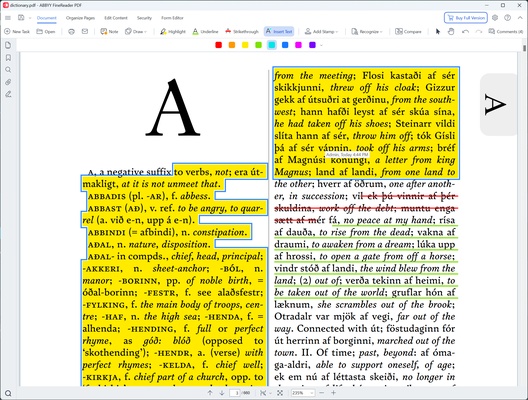The height and width of the screenshot is (400, 528).
Task: Select the arrow pointer tool
Action: coord(438,31)
